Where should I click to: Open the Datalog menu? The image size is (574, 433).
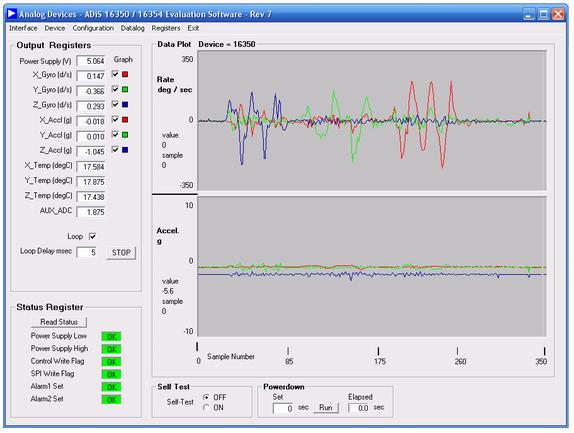[x=133, y=28]
